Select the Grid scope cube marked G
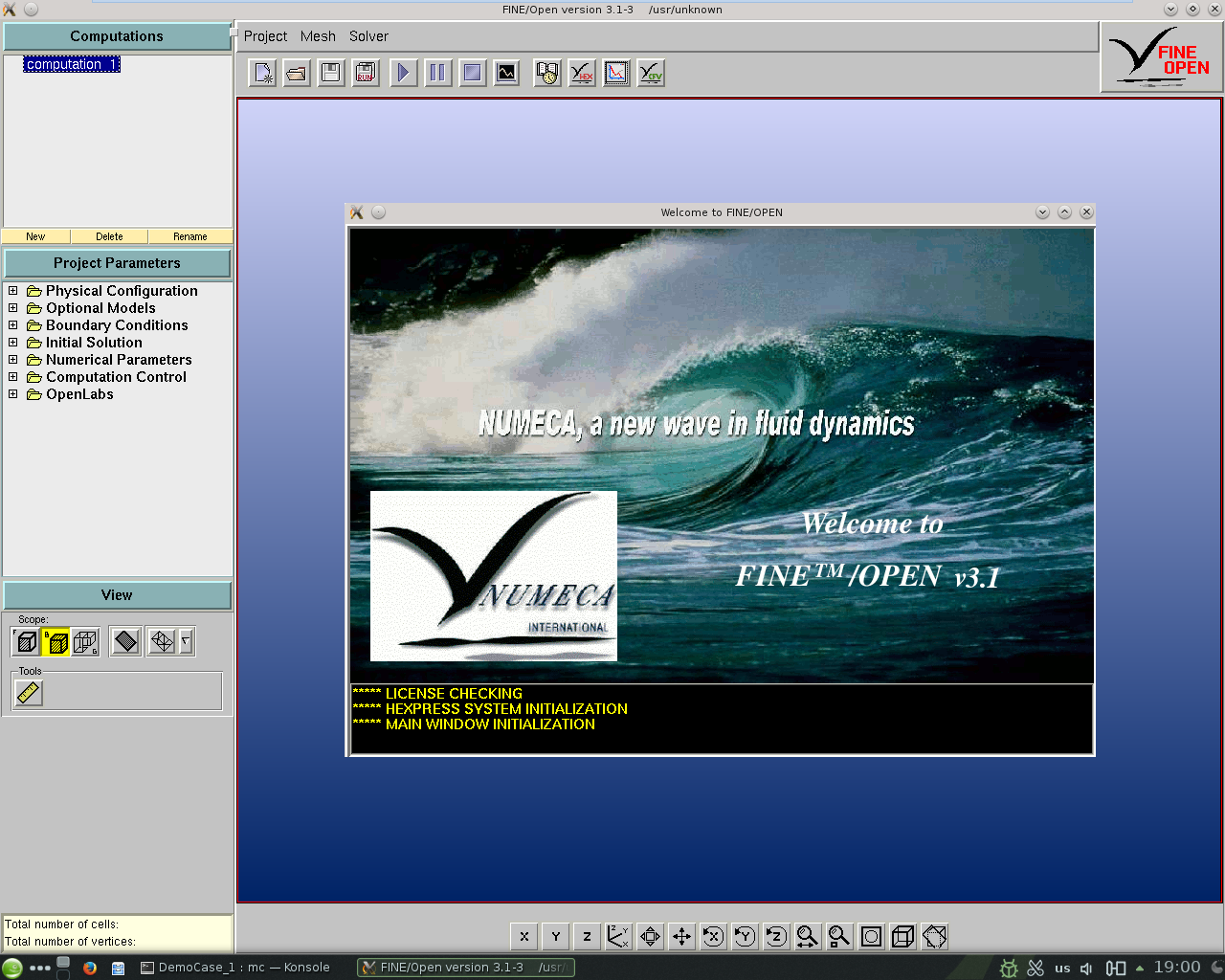This screenshot has height=980, width=1225. 86,641
